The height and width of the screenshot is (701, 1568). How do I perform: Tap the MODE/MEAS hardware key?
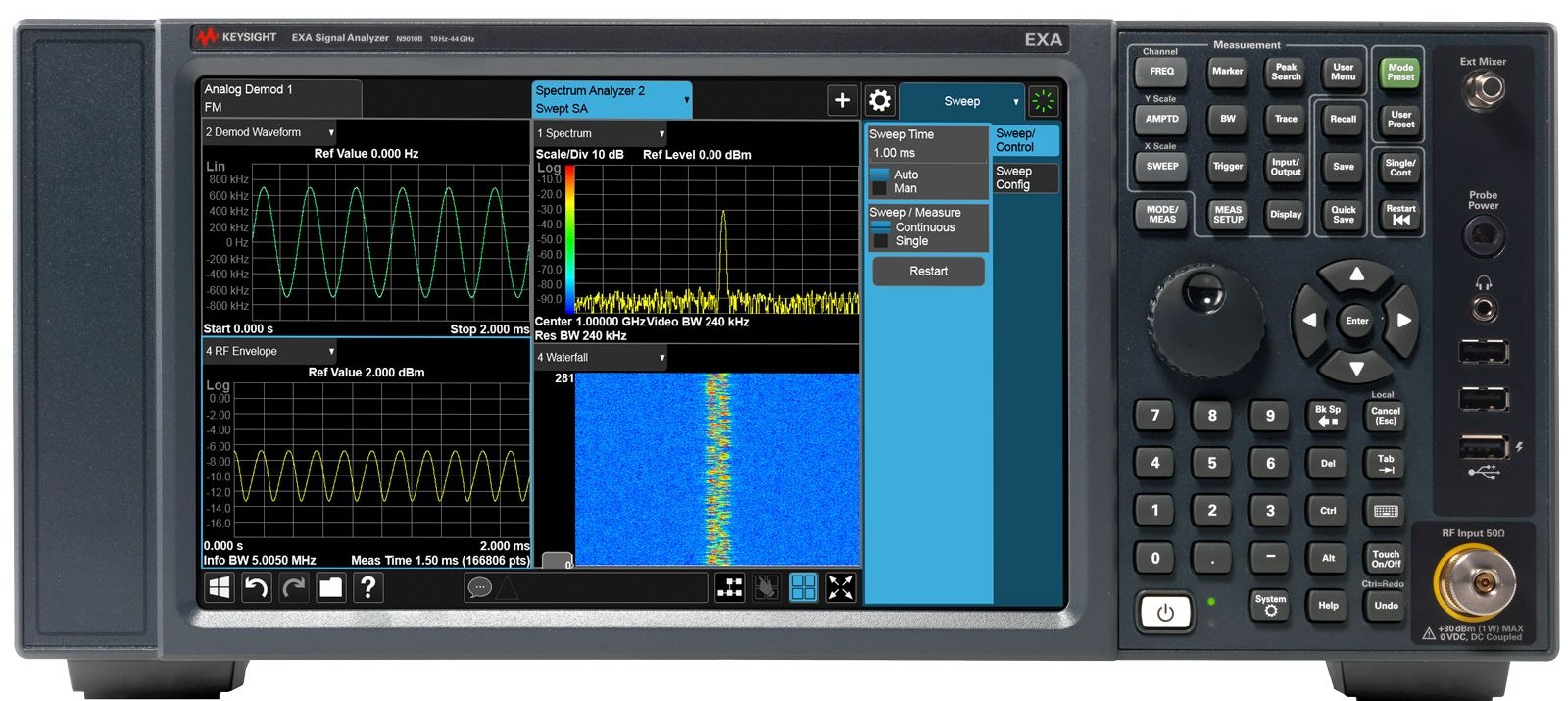coord(1162,215)
